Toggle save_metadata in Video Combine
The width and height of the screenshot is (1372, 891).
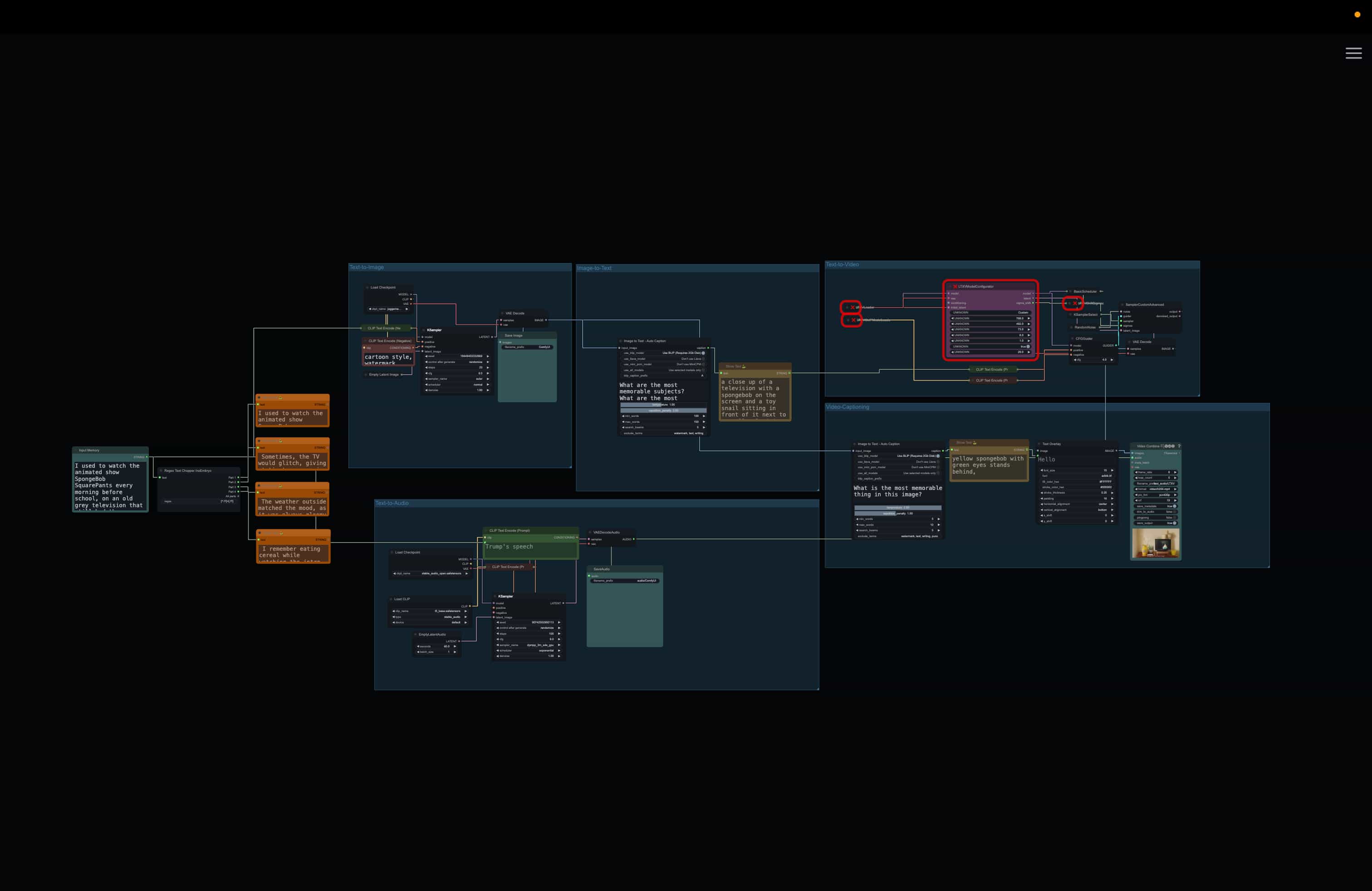[x=1174, y=506]
